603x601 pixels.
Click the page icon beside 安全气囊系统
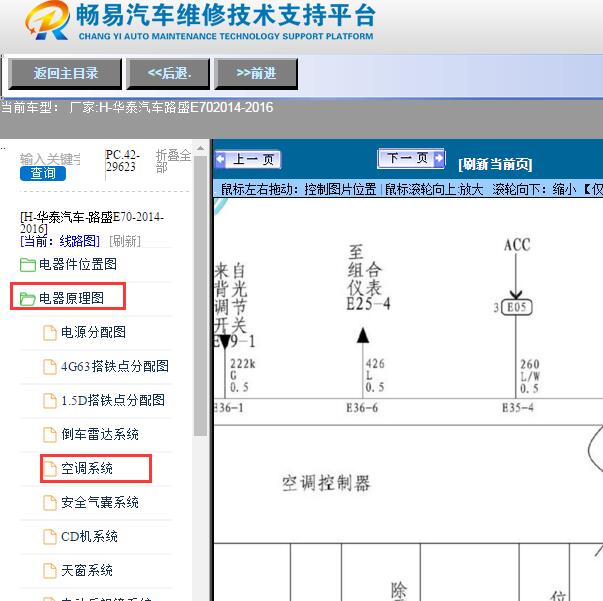tap(50, 503)
